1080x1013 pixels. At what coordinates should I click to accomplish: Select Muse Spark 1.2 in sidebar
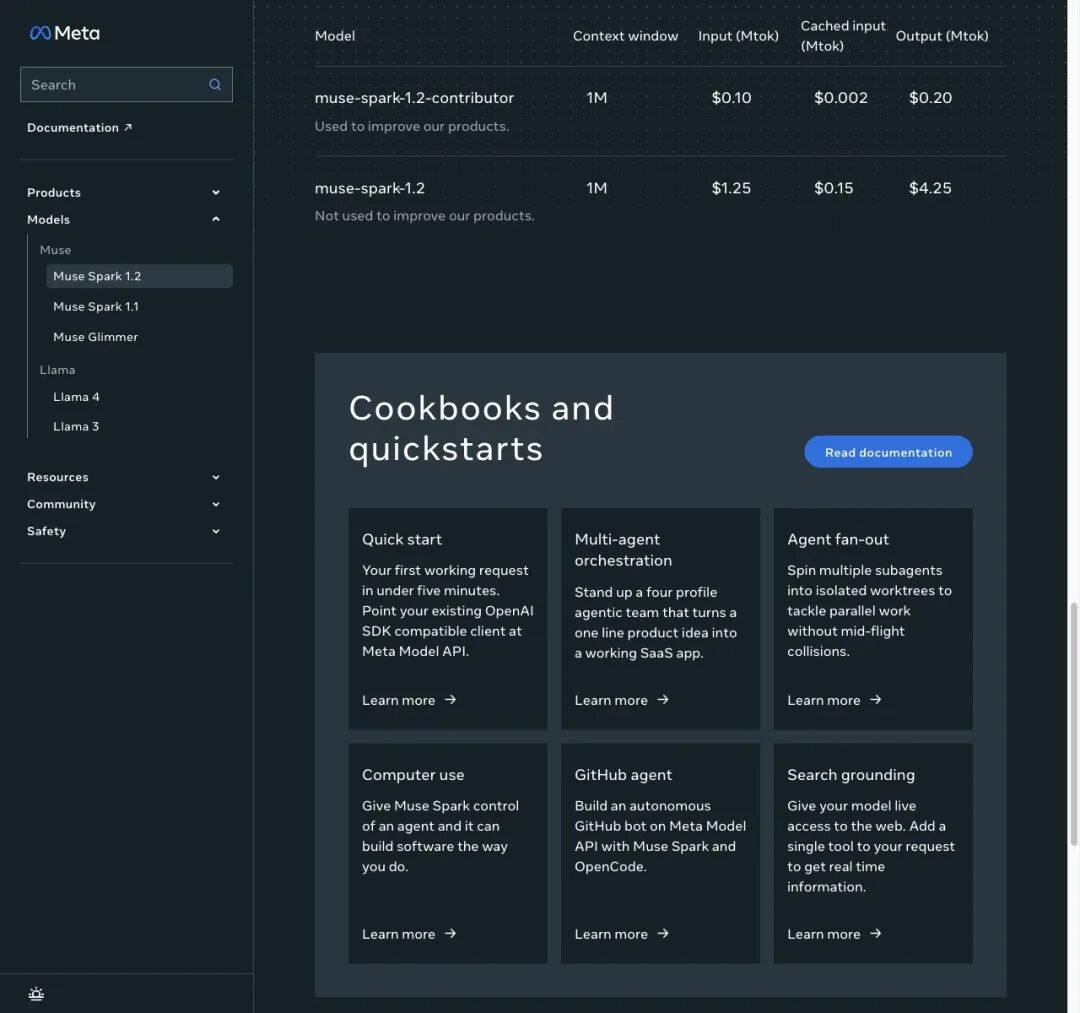tap(139, 276)
